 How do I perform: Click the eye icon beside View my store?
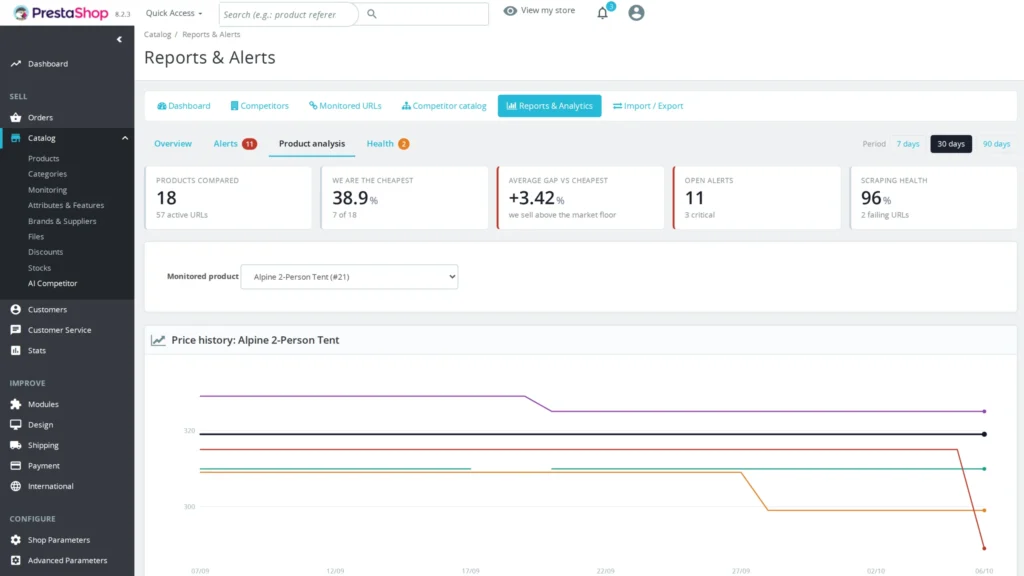pyautogui.click(x=510, y=10)
